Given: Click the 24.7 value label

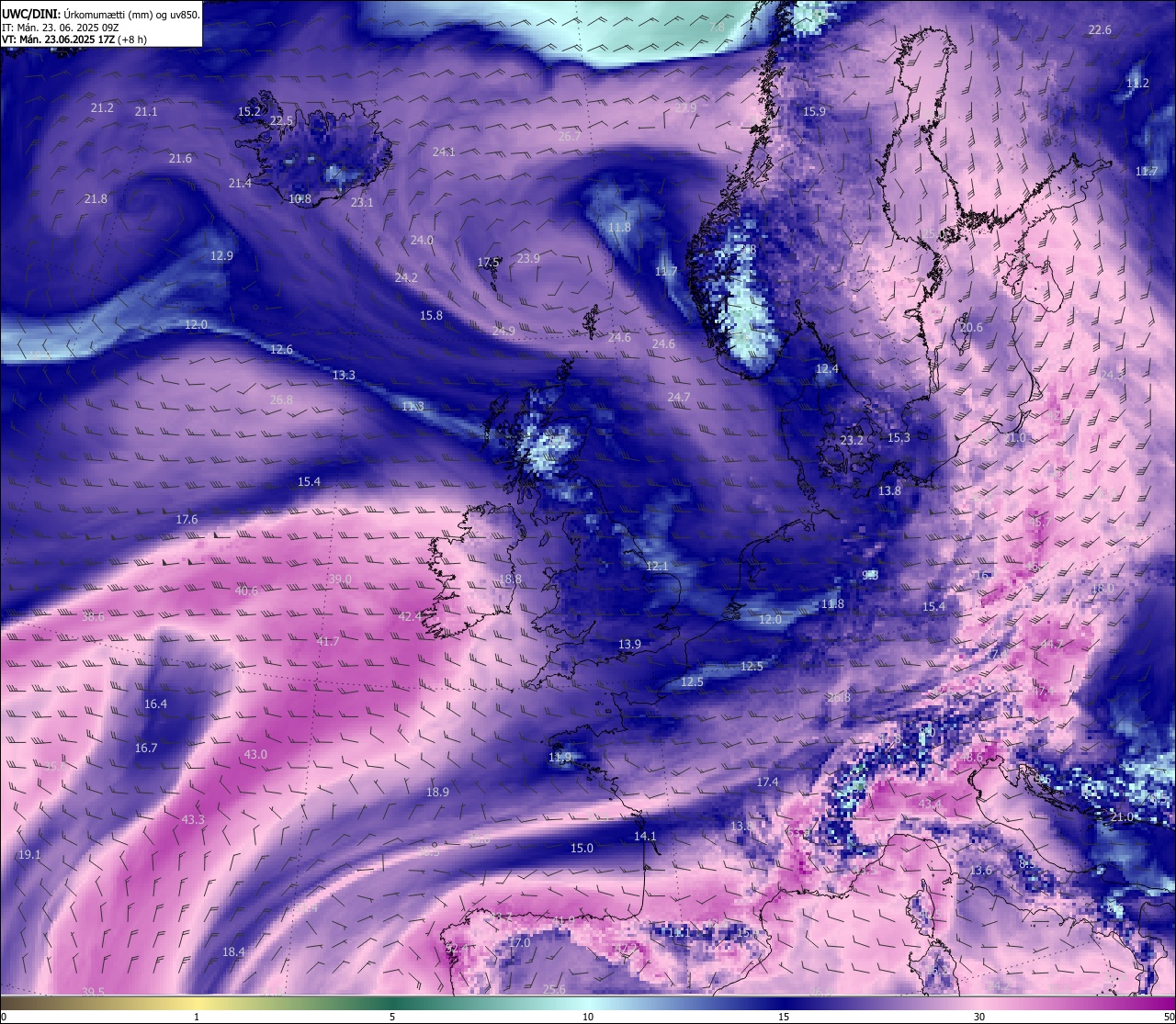Looking at the screenshot, I should tap(678, 398).
